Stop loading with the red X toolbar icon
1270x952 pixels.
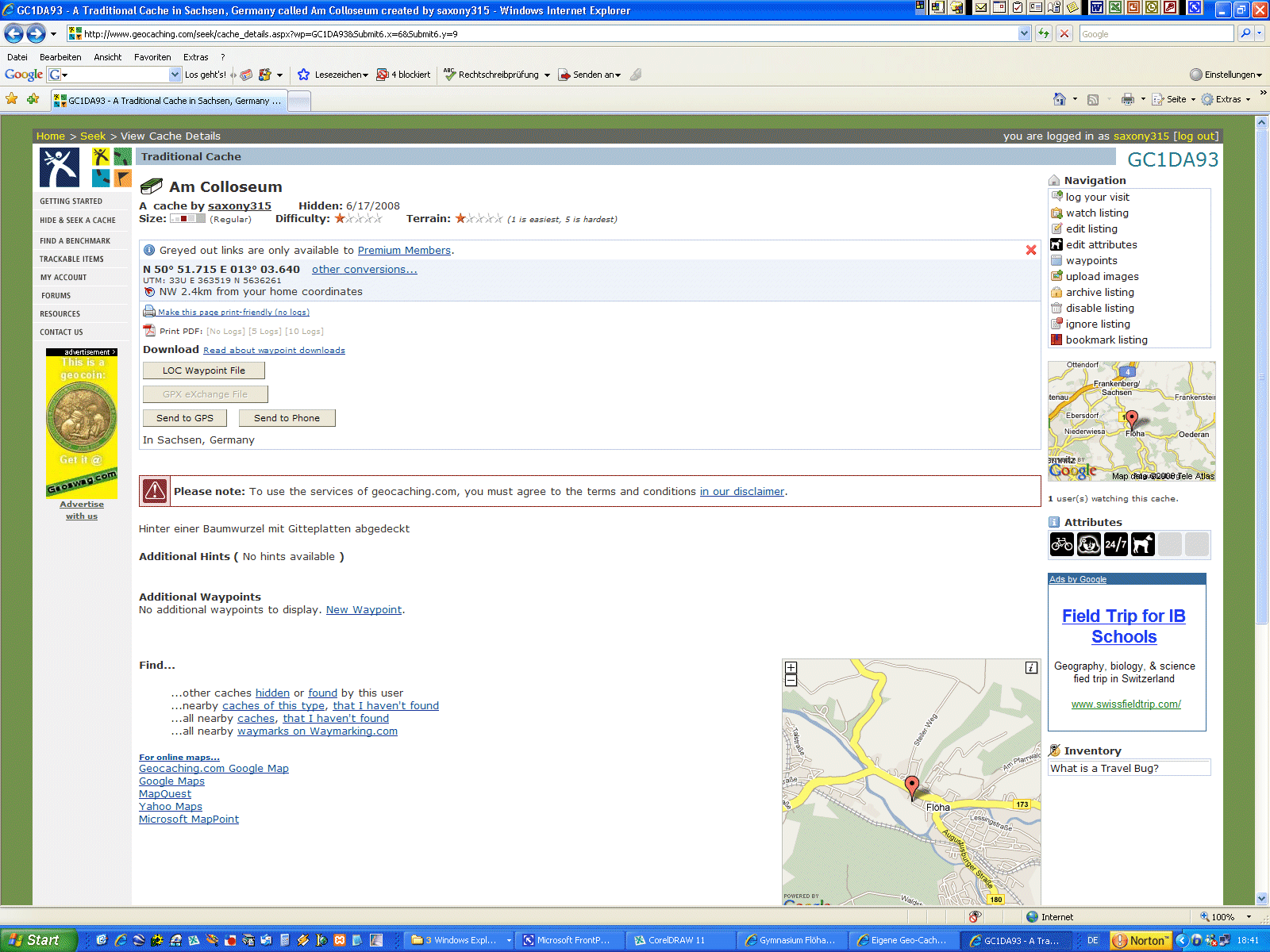click(x=1064, y=33)
